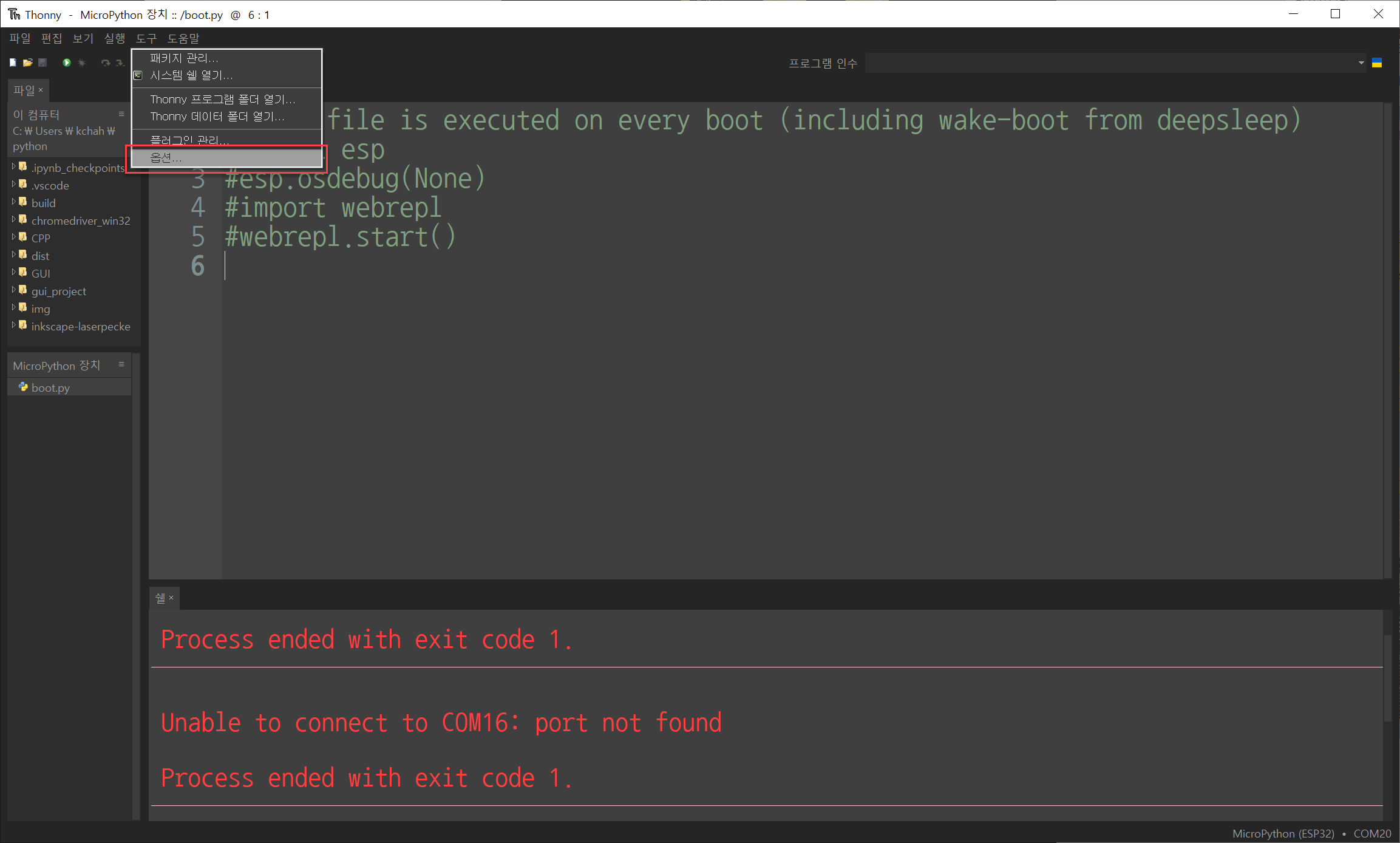The height and width of the screenshot is (843, 1400).
Task: Open the 시스템 쉘 열기... menu item
Action: (191, 75)
